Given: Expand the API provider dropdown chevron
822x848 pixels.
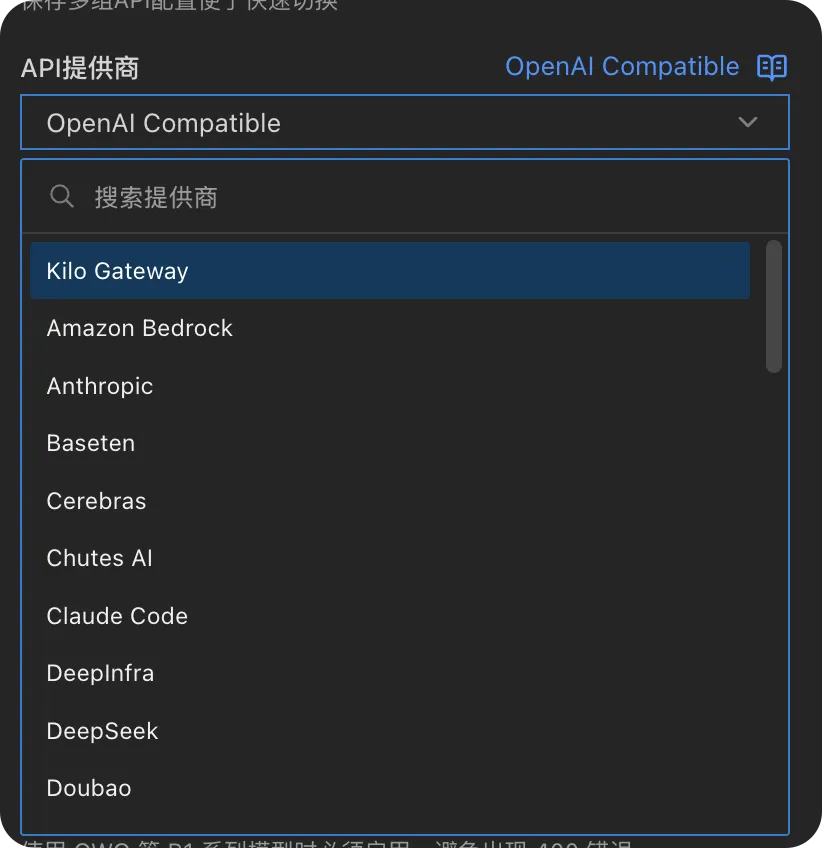Looking at the screenshot, I should 747,123.
